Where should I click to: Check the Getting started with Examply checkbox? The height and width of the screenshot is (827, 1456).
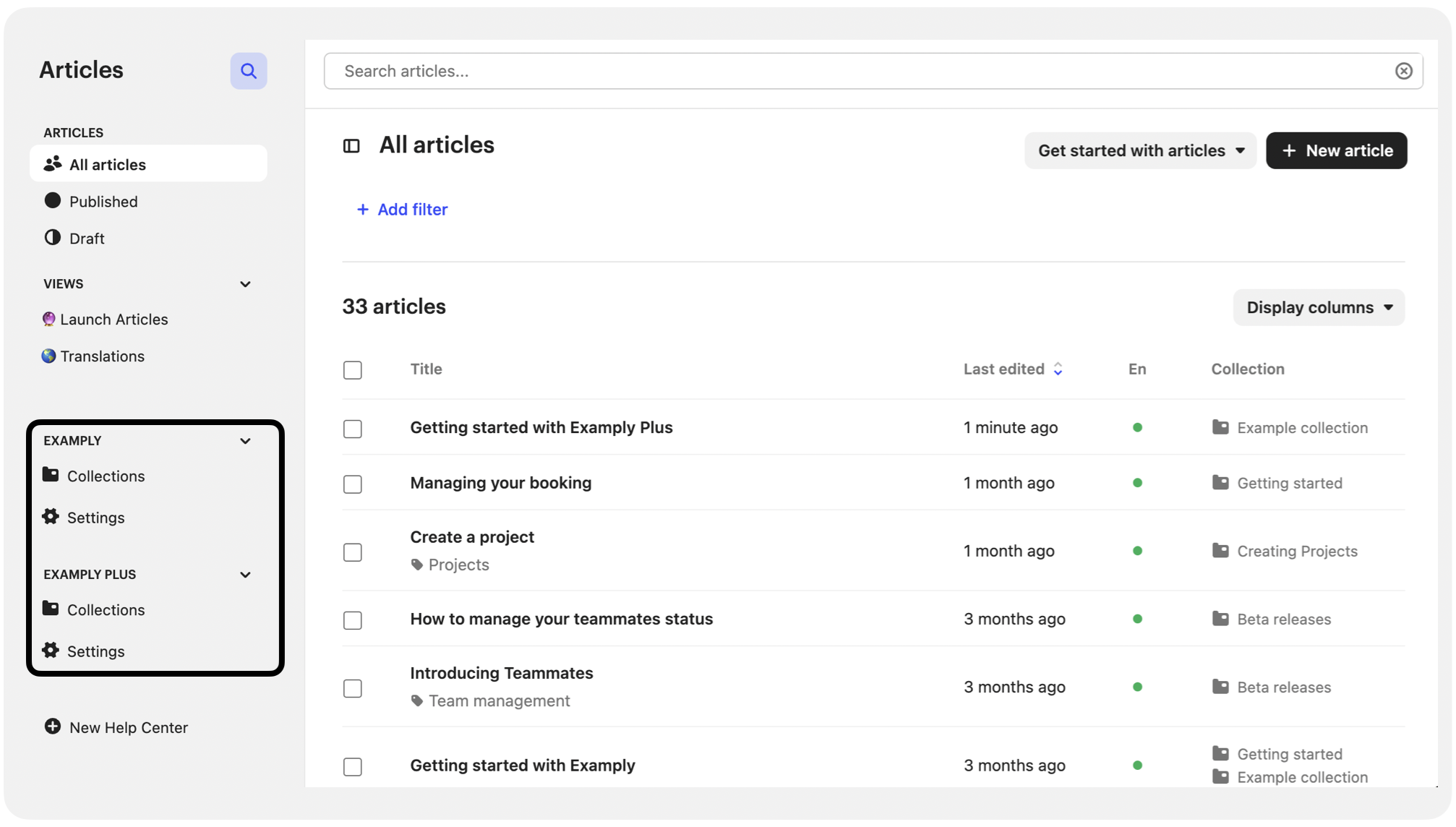click(353, 766)
